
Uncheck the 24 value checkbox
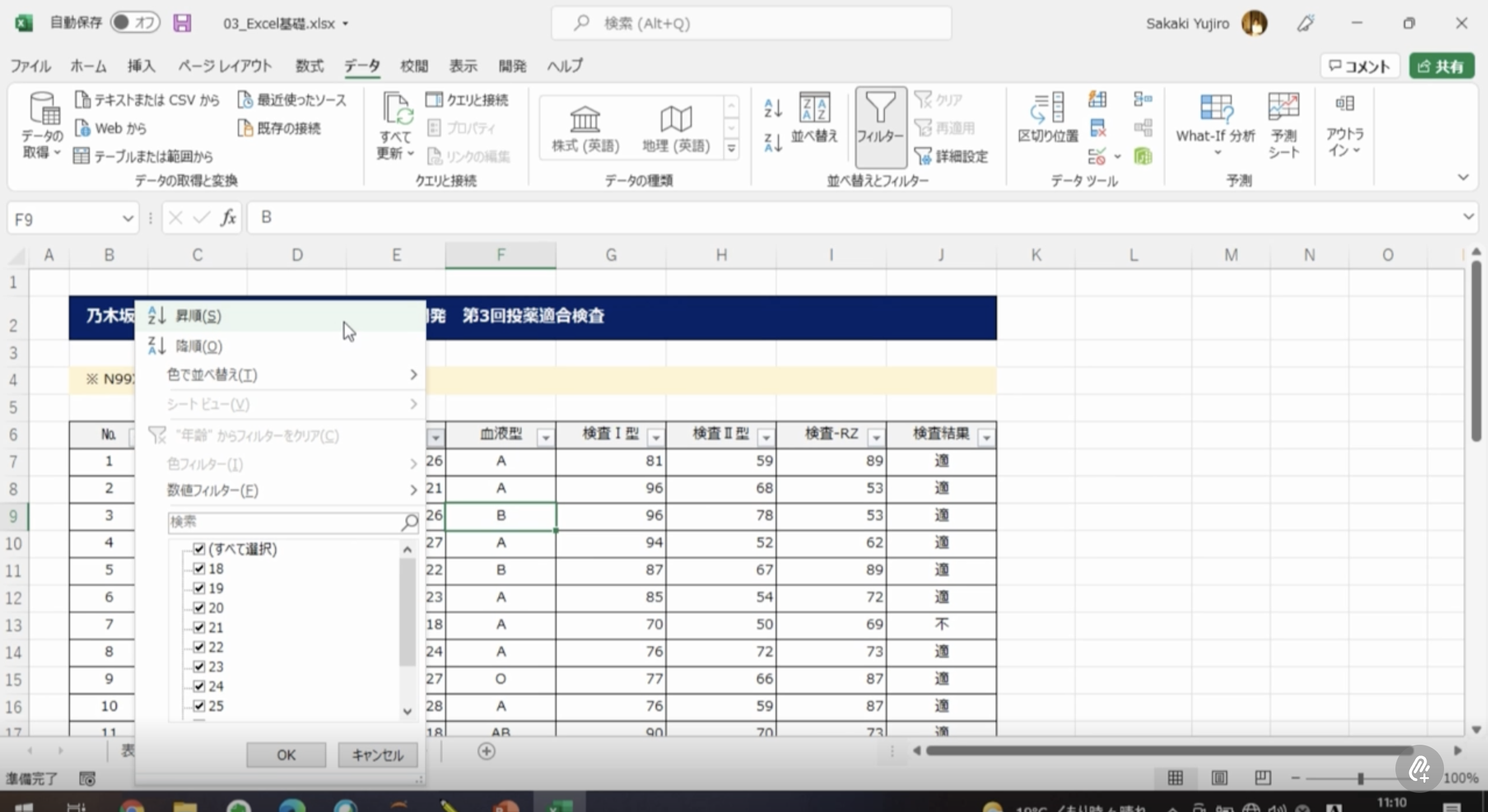(199, 686)
